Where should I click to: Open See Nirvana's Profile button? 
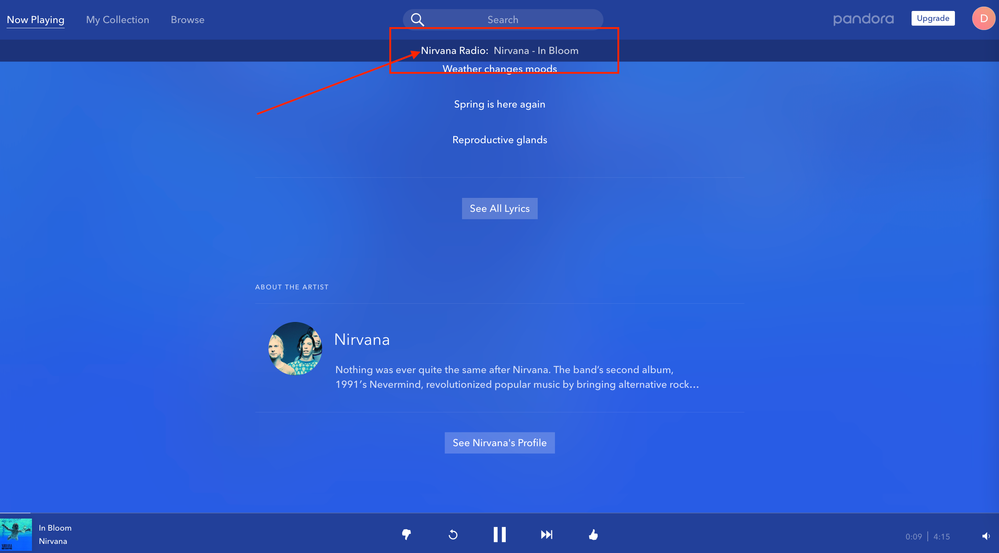499,443
